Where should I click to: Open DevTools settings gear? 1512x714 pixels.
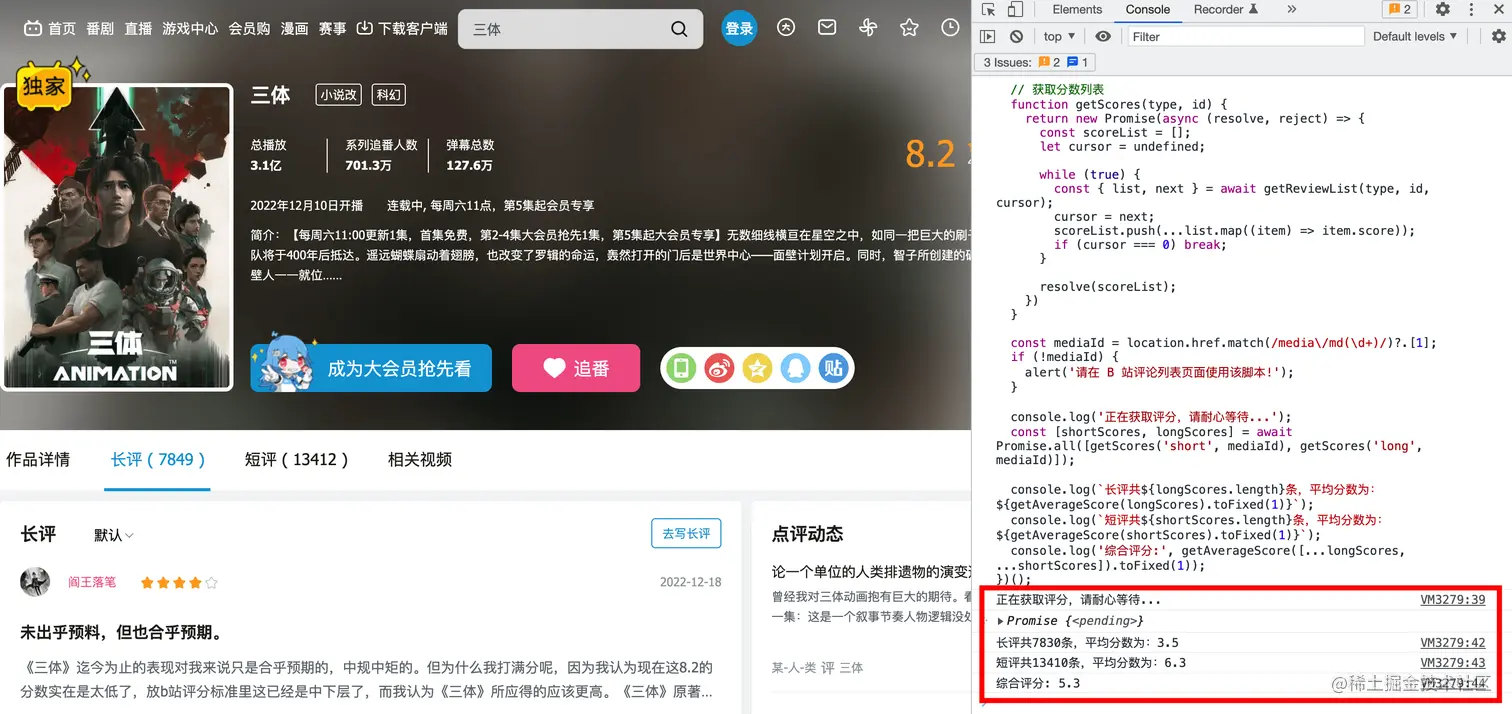click(x=1443, y=9)
